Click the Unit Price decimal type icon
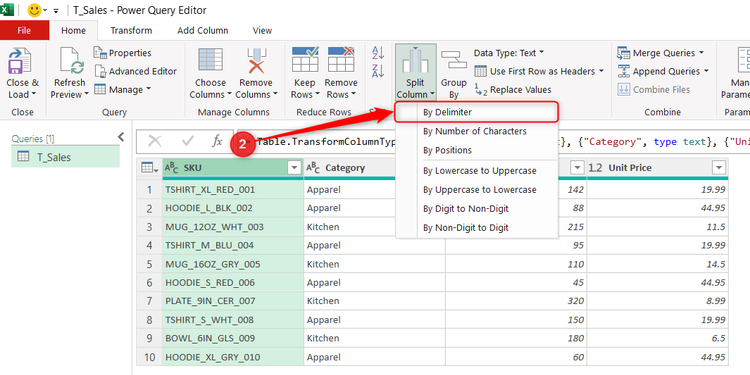750x375 pixels. click(x=596, y=168)
